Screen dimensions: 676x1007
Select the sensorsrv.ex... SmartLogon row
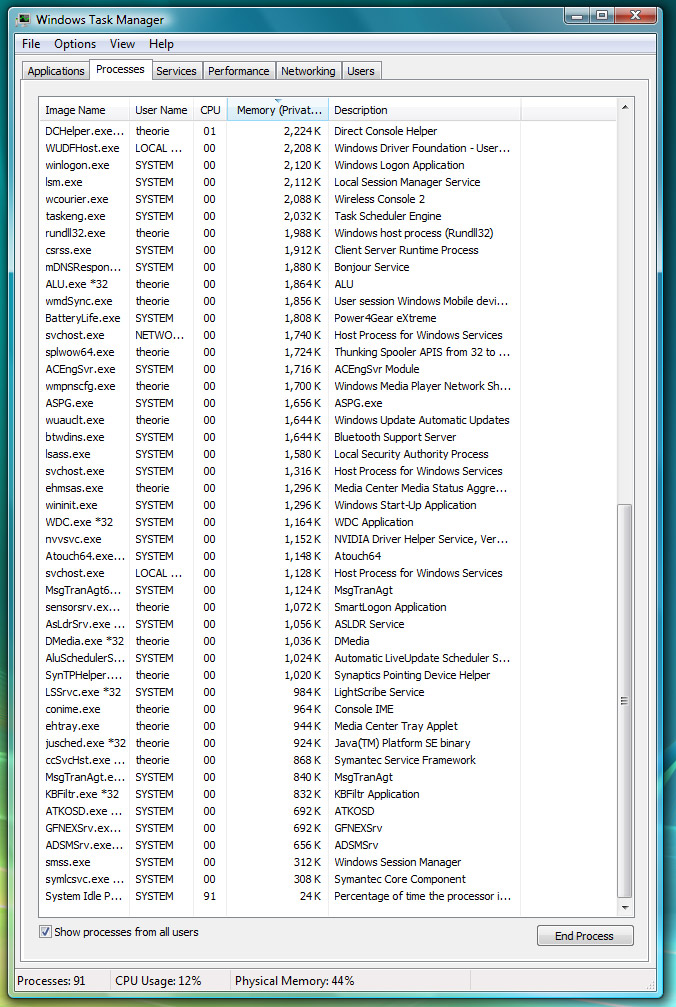(x=280, y=608)
